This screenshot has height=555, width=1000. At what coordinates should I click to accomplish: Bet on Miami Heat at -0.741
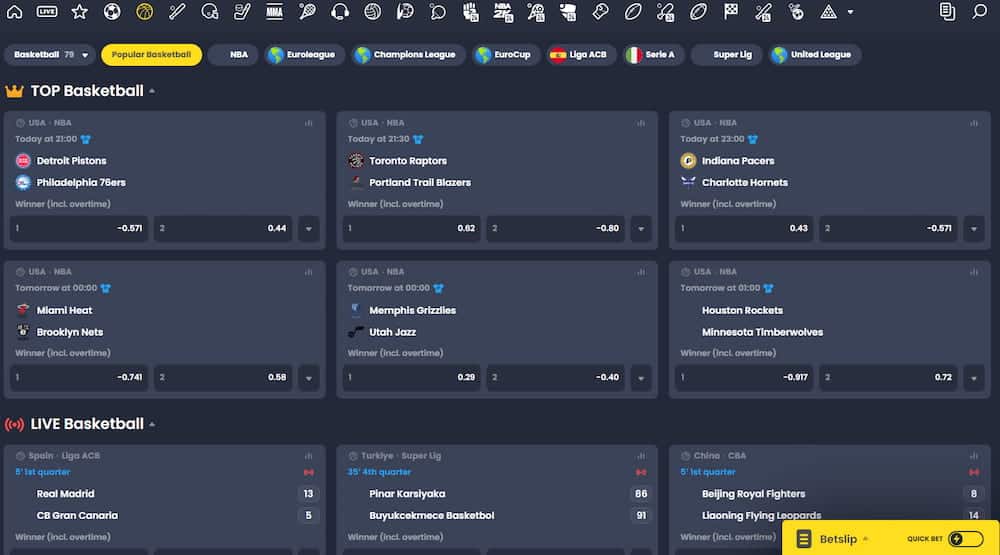pos(79,378)
